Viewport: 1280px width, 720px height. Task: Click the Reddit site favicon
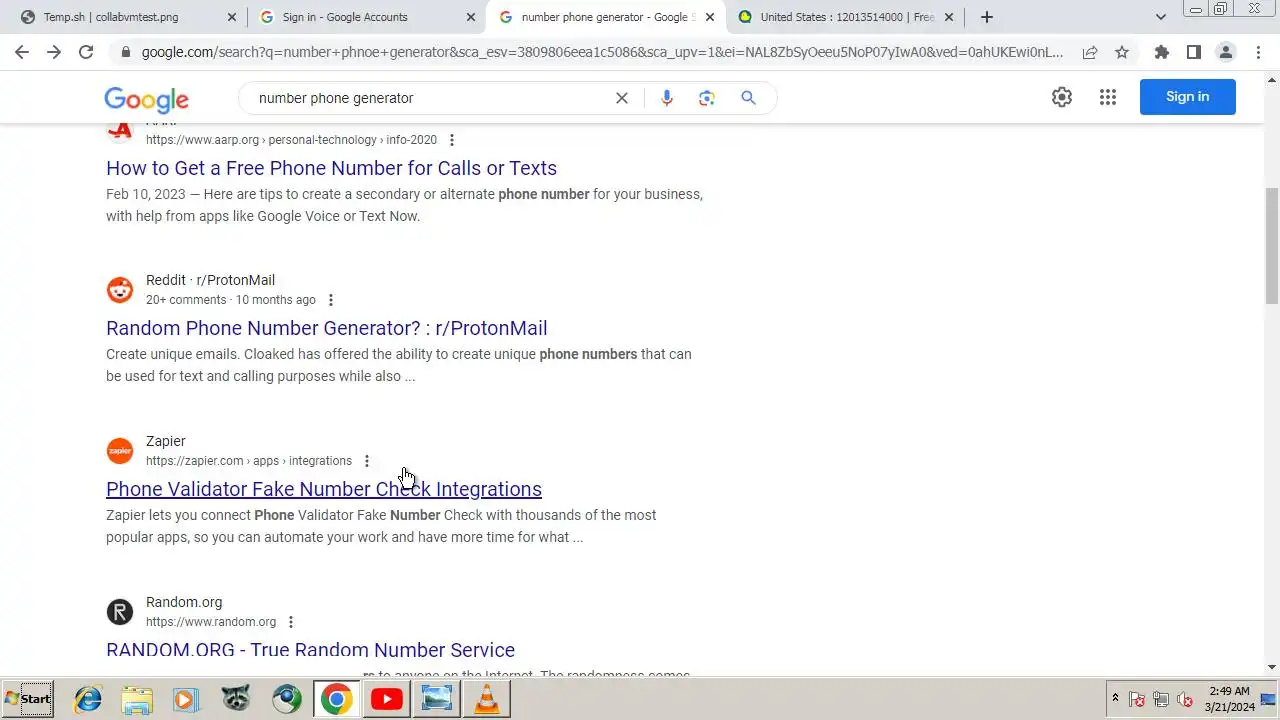(120, 290)
